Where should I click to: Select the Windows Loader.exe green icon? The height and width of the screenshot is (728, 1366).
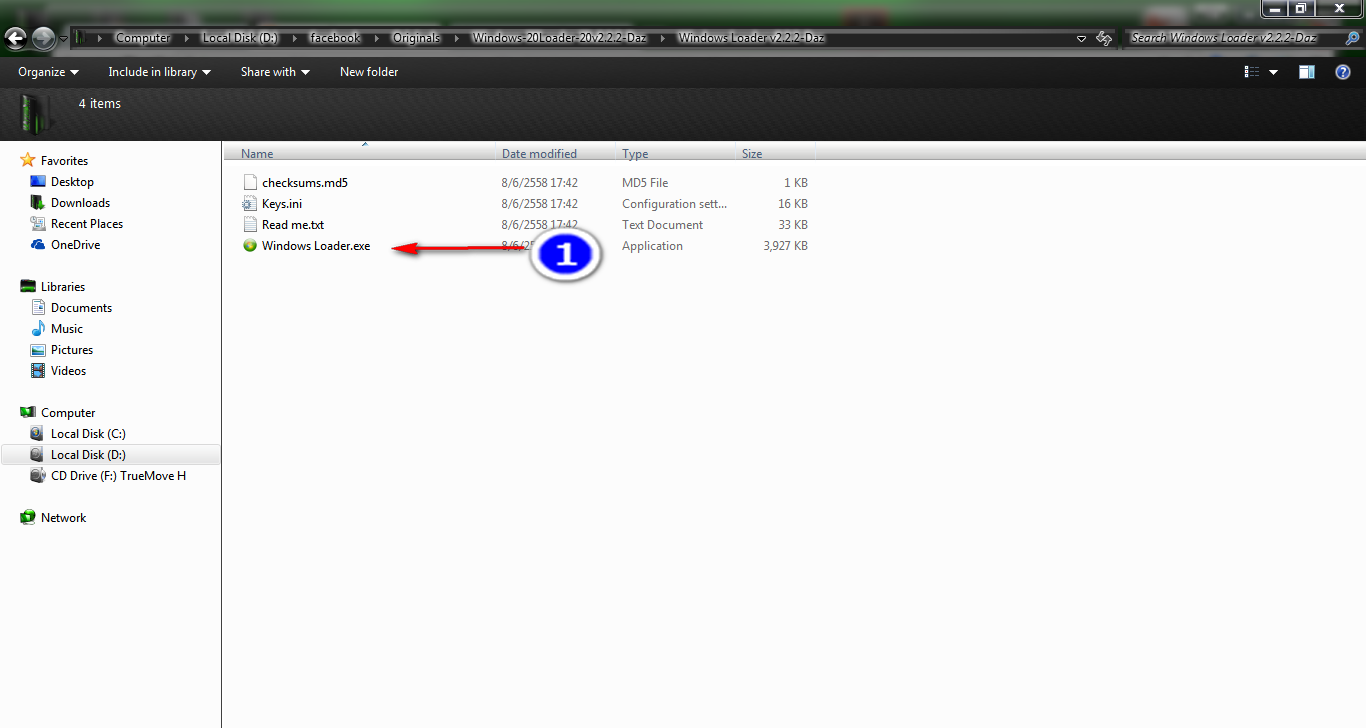tap(250, 246)
